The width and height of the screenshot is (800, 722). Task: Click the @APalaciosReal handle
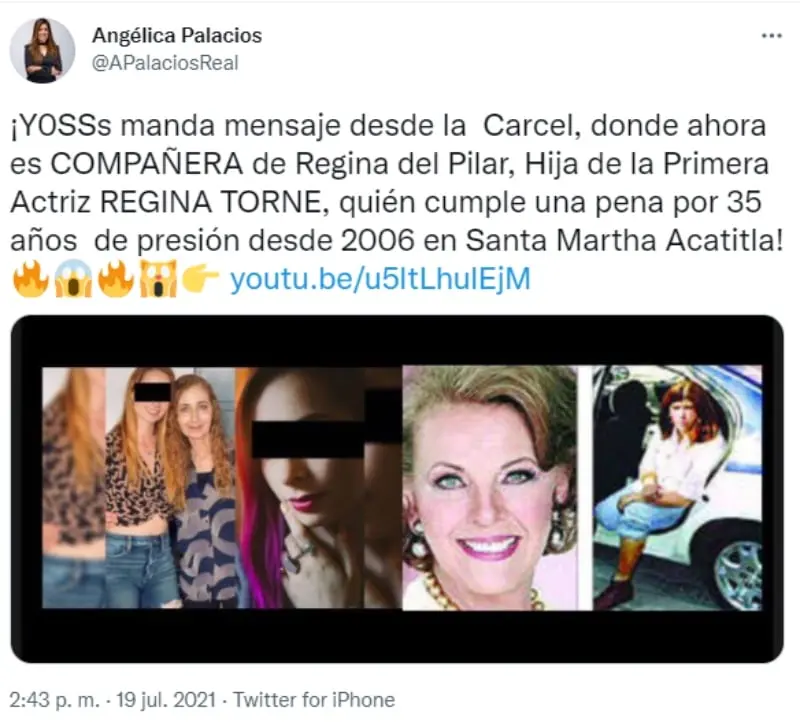point(165,63)
